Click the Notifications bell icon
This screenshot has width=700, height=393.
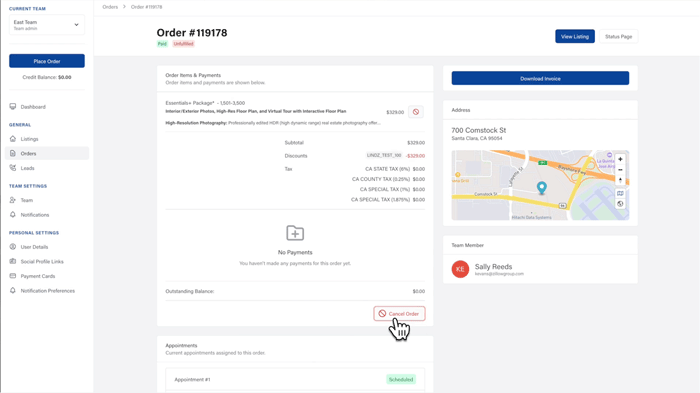click(12, 215)
